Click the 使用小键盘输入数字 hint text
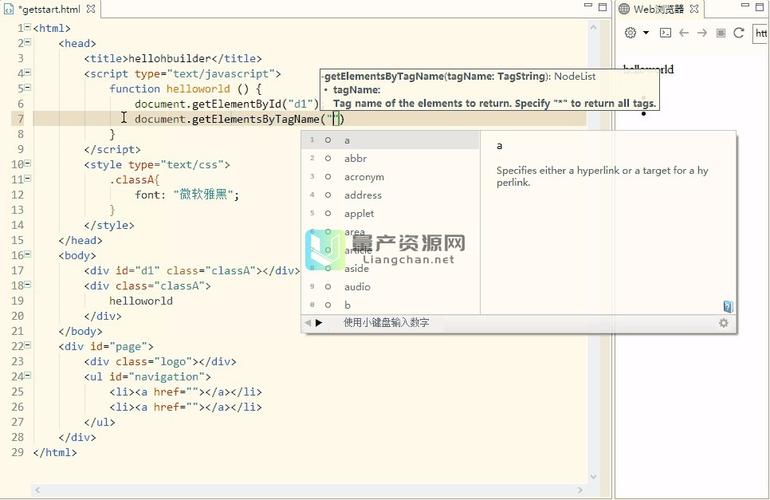This screenshot has width=770, height=500. (386, 323)
